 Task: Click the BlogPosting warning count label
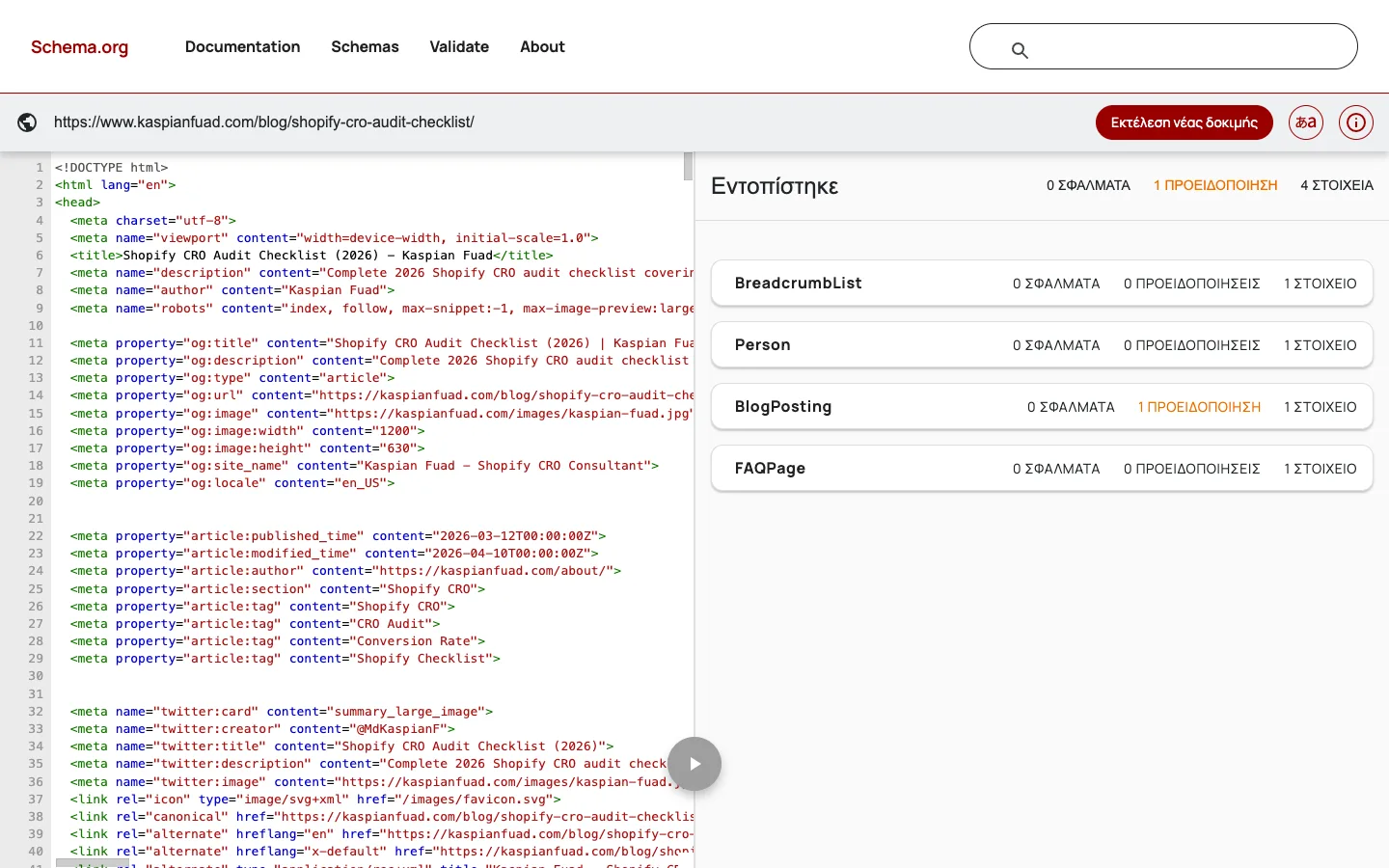[1199, 407]
